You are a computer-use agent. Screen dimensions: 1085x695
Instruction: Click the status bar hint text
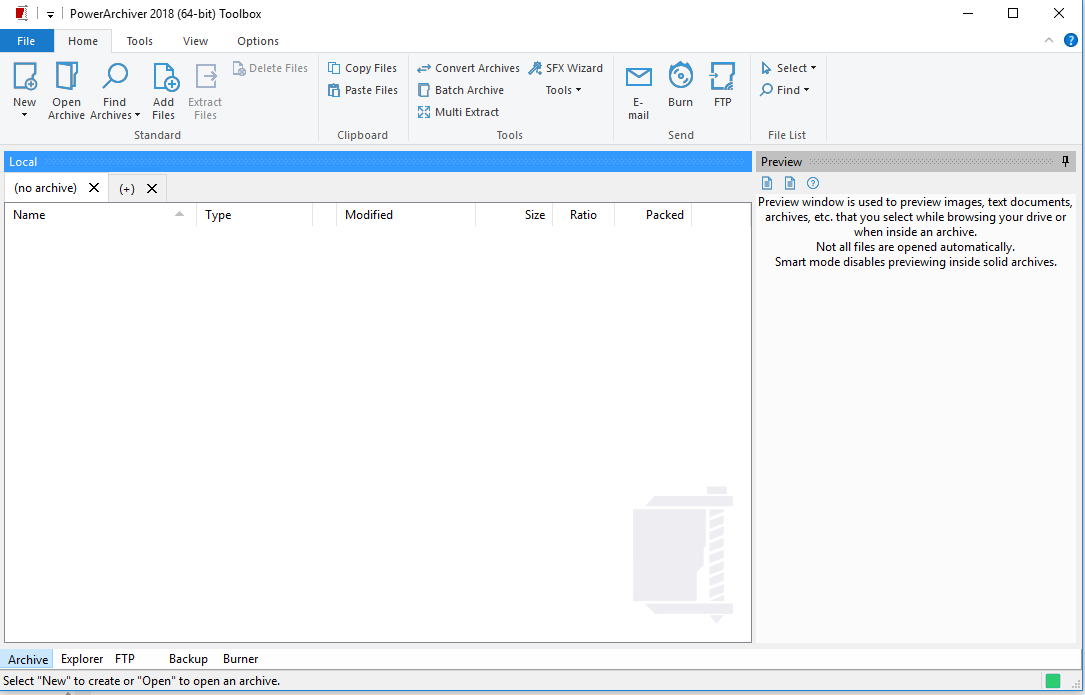coord(141,681)
